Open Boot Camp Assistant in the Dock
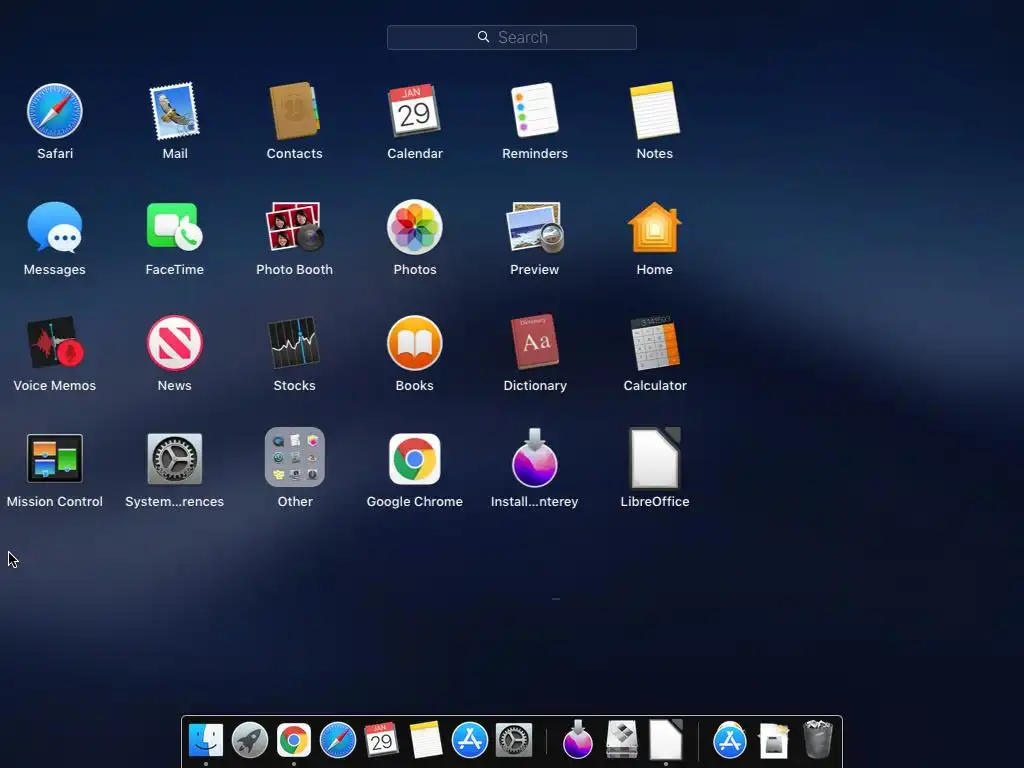This screenshot has height=768, width=1024. pos(622,739)
